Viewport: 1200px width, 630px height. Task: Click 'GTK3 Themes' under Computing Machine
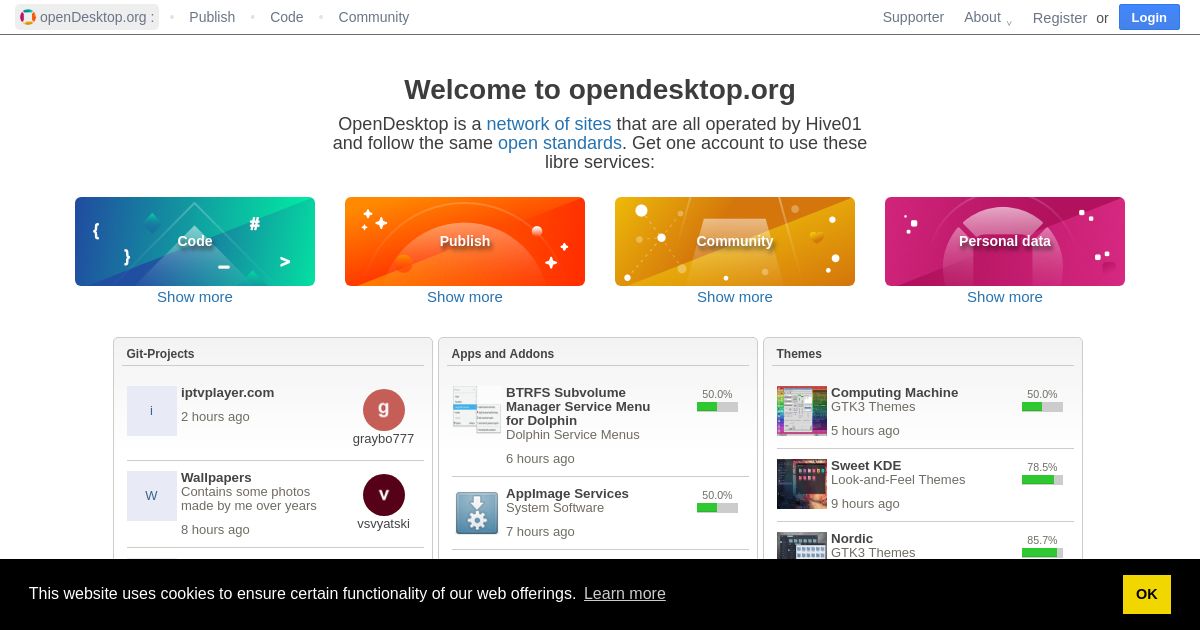[873, 407]
